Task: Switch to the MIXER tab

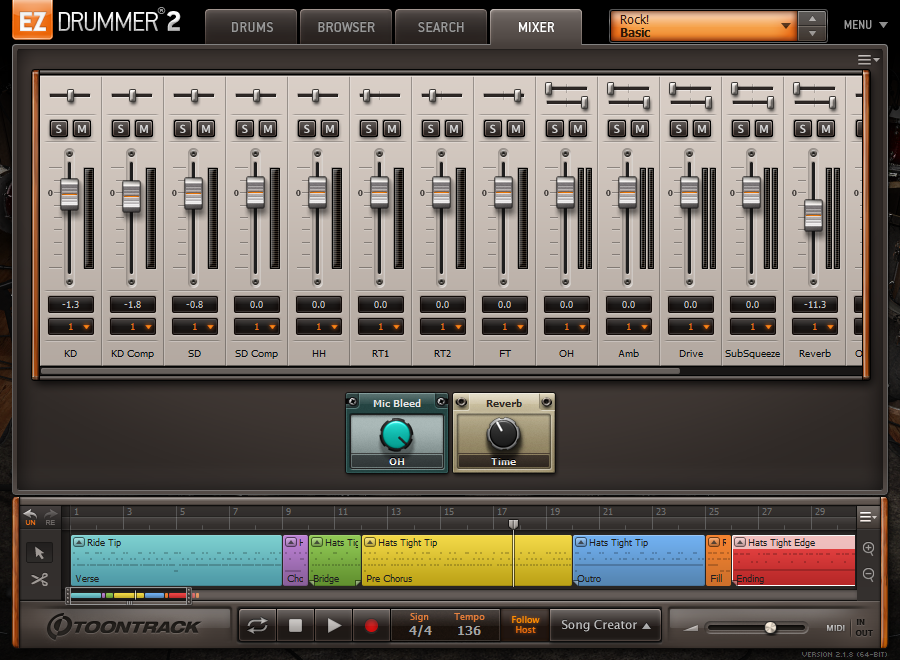Action: coord(536,27)
